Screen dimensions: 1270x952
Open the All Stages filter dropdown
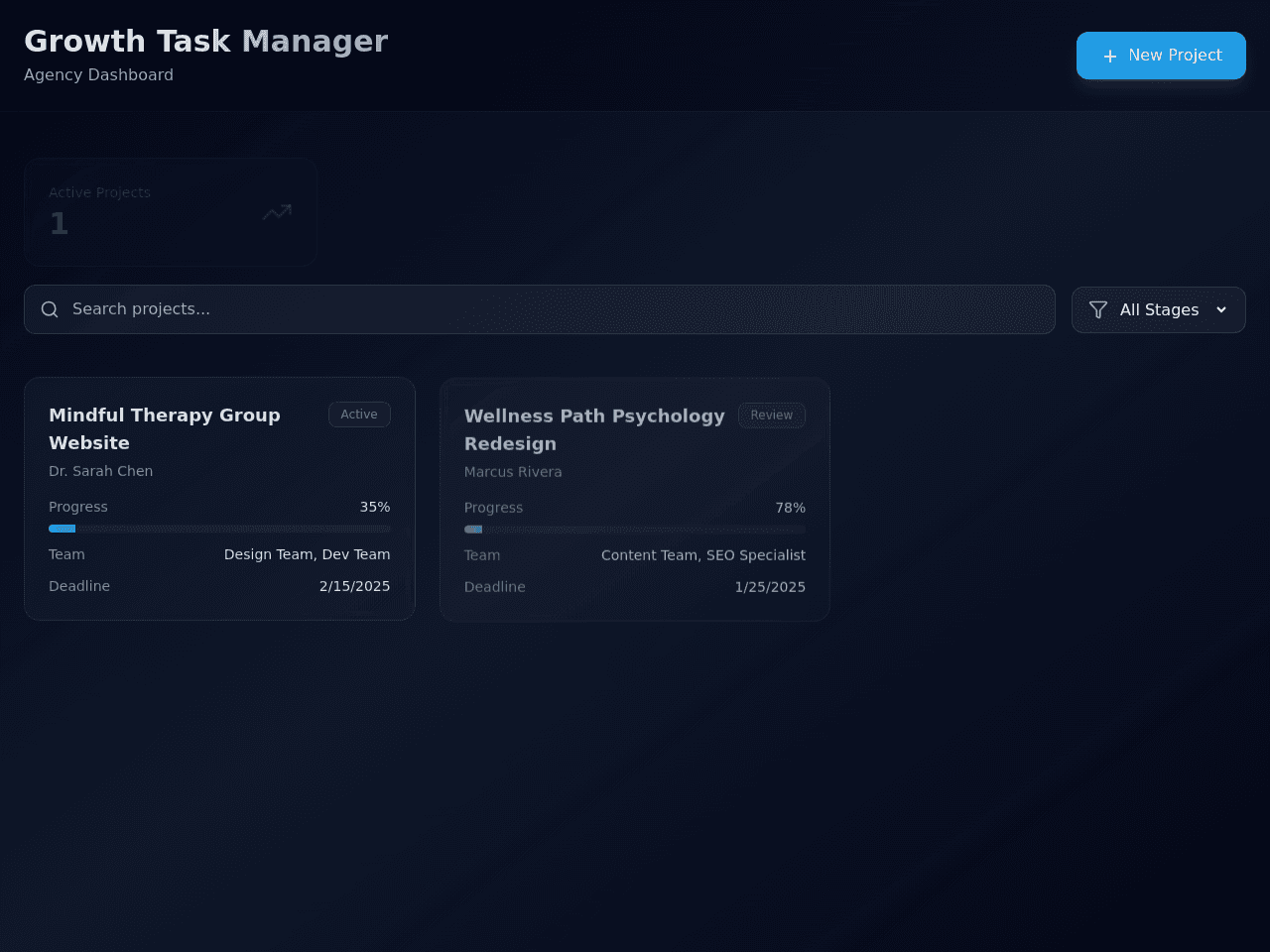(1159, 310)
